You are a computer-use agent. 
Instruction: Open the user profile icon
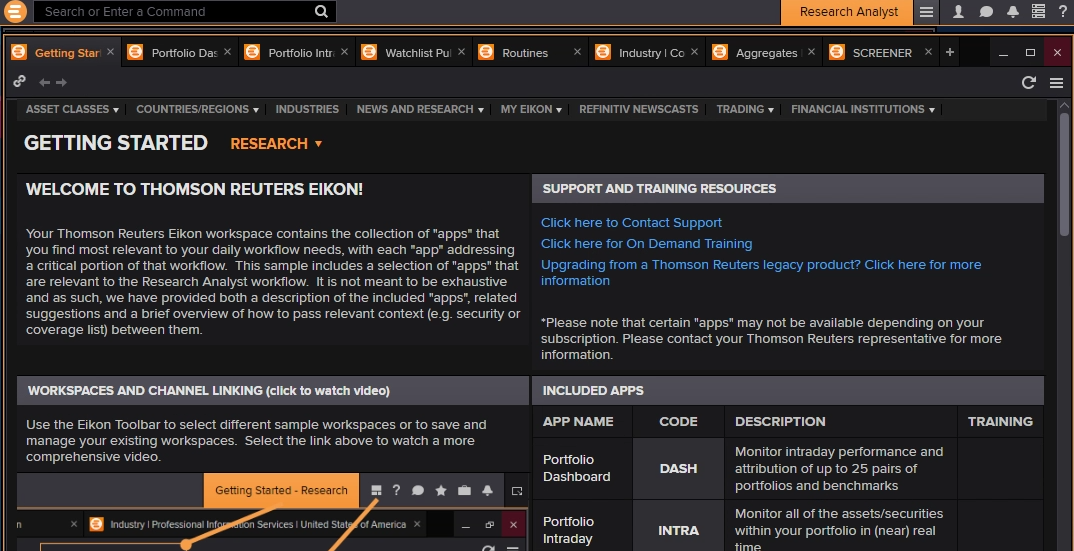pos(958,12)
